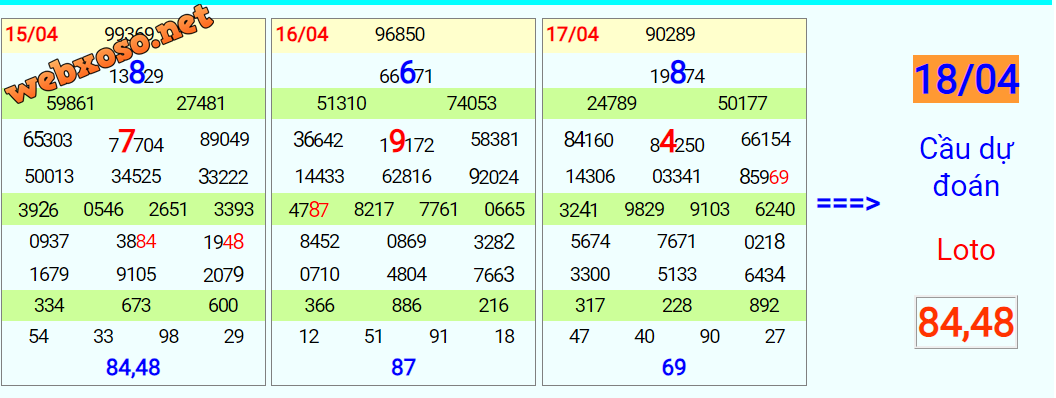
Task: Click 4787 with red 87 ending
Action: tap(309, 210)
